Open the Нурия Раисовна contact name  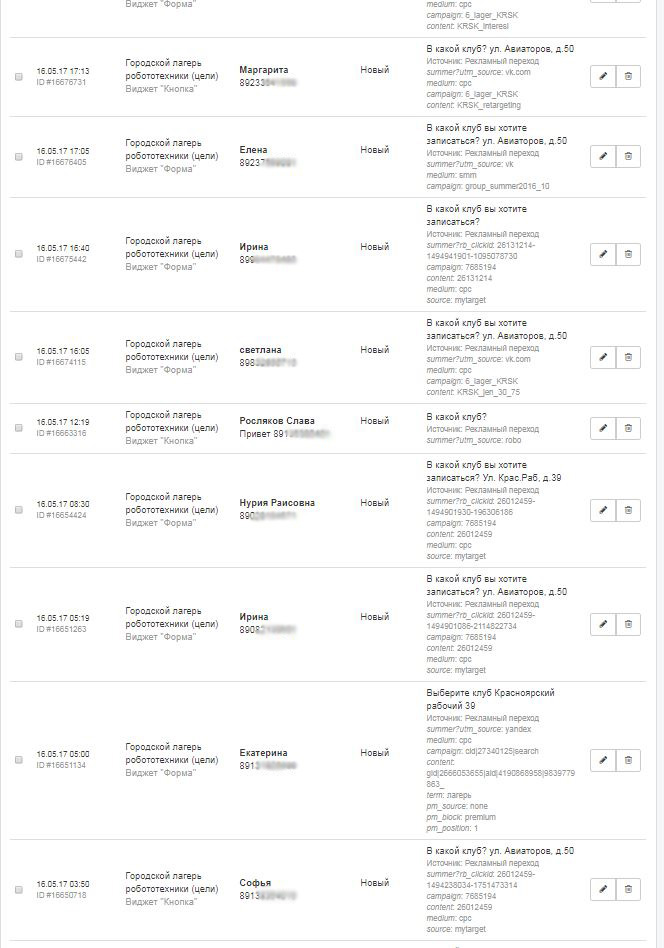[x=277, y=503]
